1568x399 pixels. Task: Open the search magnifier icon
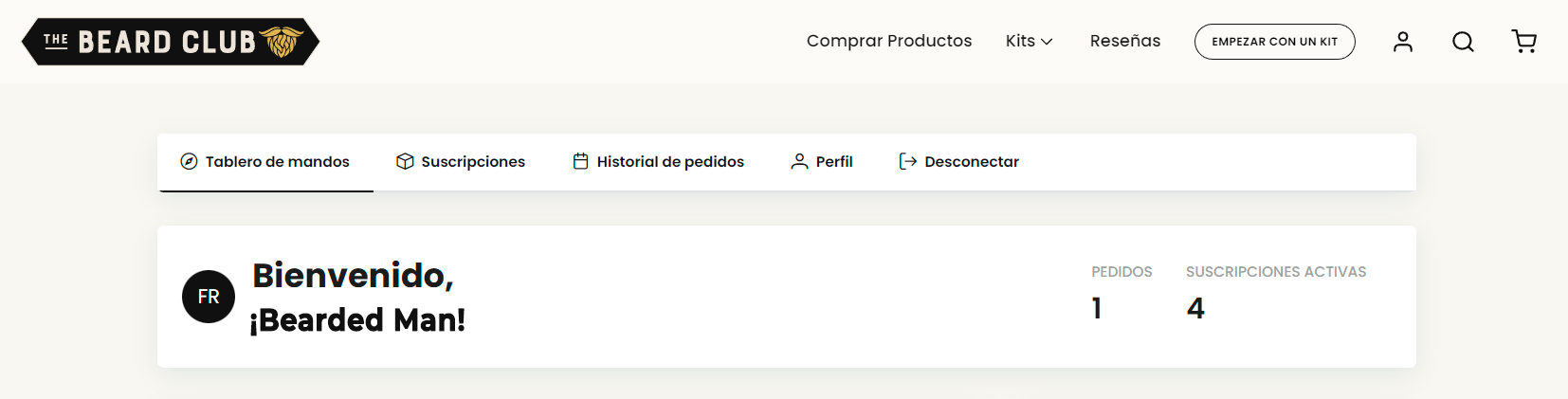pyautogui.click(x=1463, y=42)
